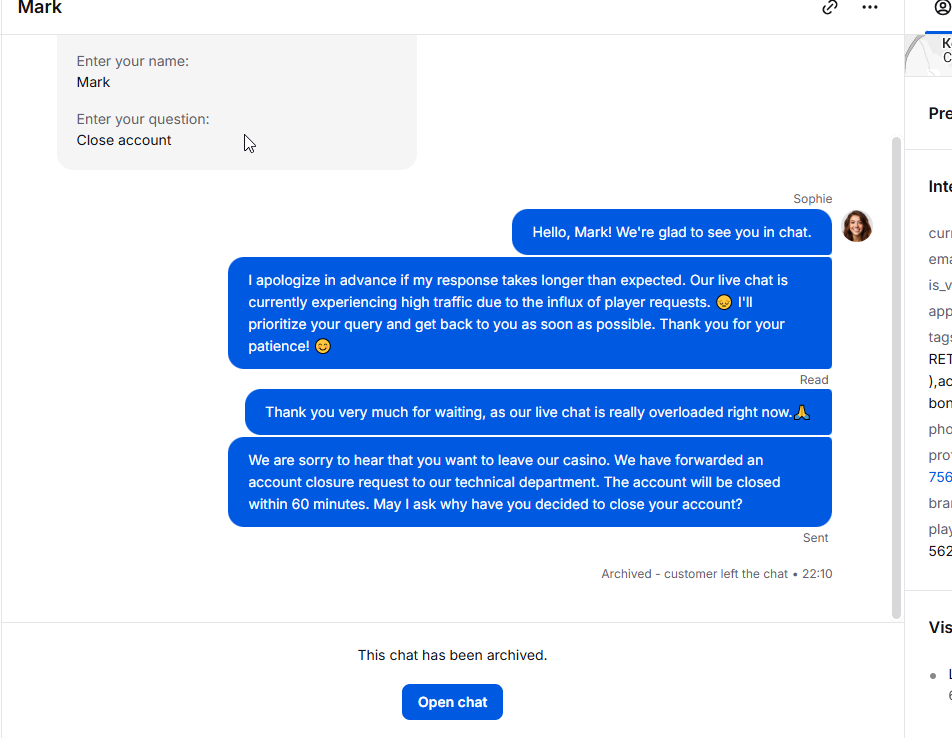Click the account closure request message bubble
Viewport: 952px width, 738px height.
coord(529,482)
